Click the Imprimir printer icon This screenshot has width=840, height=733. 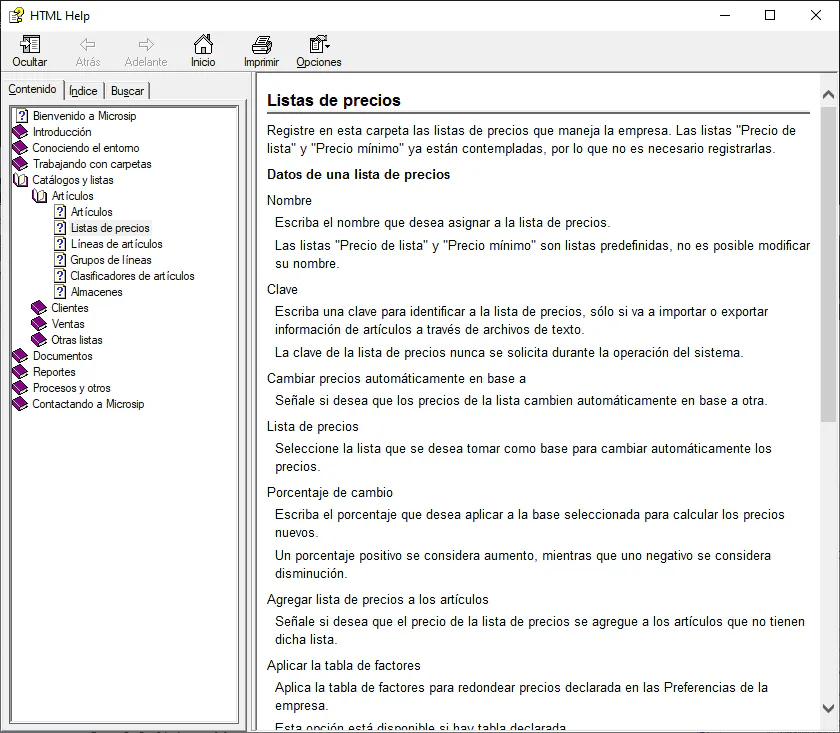click(261, 44)
